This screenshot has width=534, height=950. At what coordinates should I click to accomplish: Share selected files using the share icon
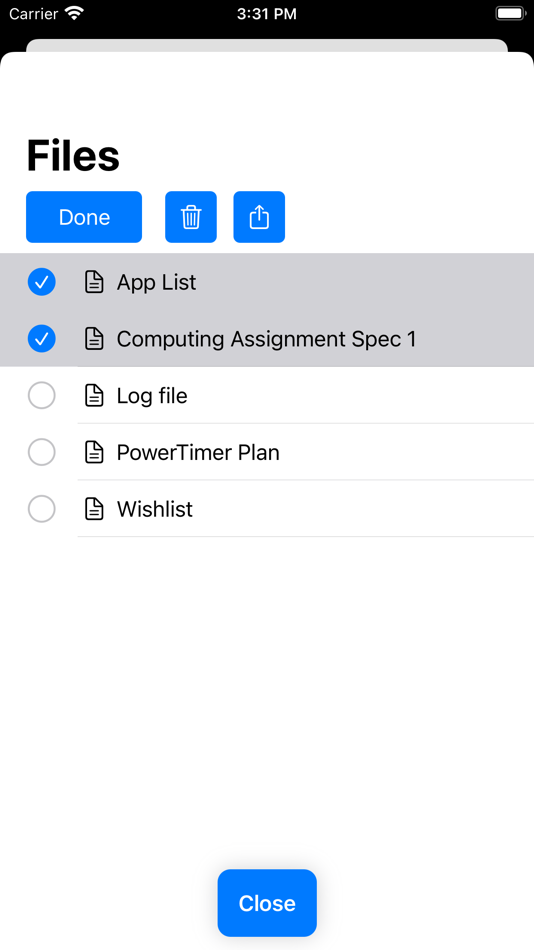[x=259, y=217]
